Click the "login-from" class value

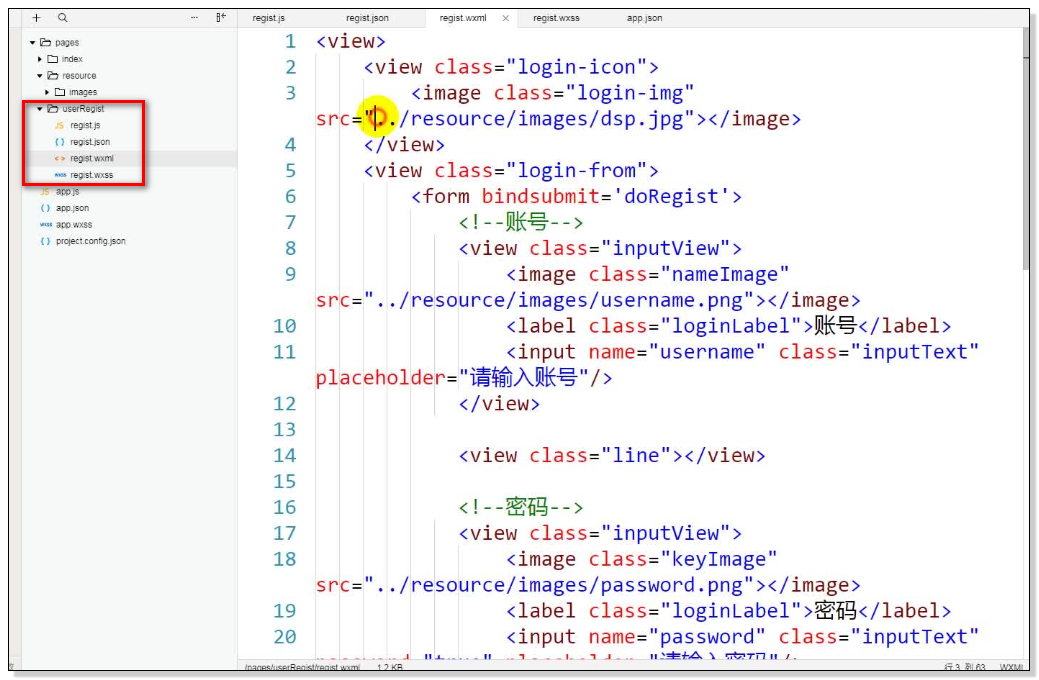coord(576,171)
